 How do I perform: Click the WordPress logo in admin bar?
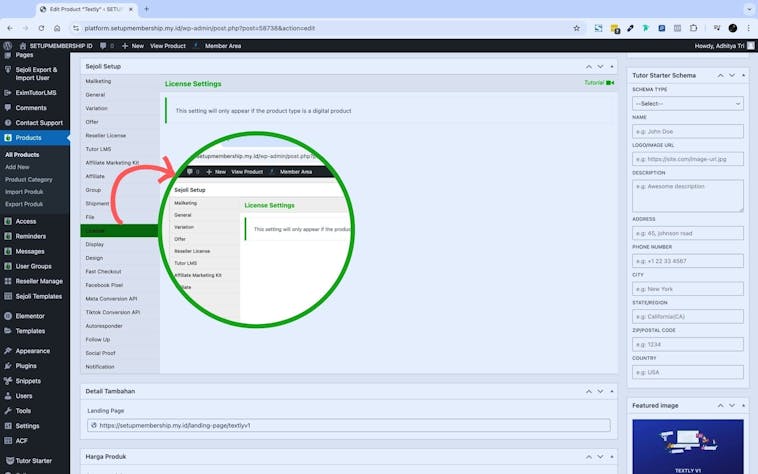click(8, 46)
